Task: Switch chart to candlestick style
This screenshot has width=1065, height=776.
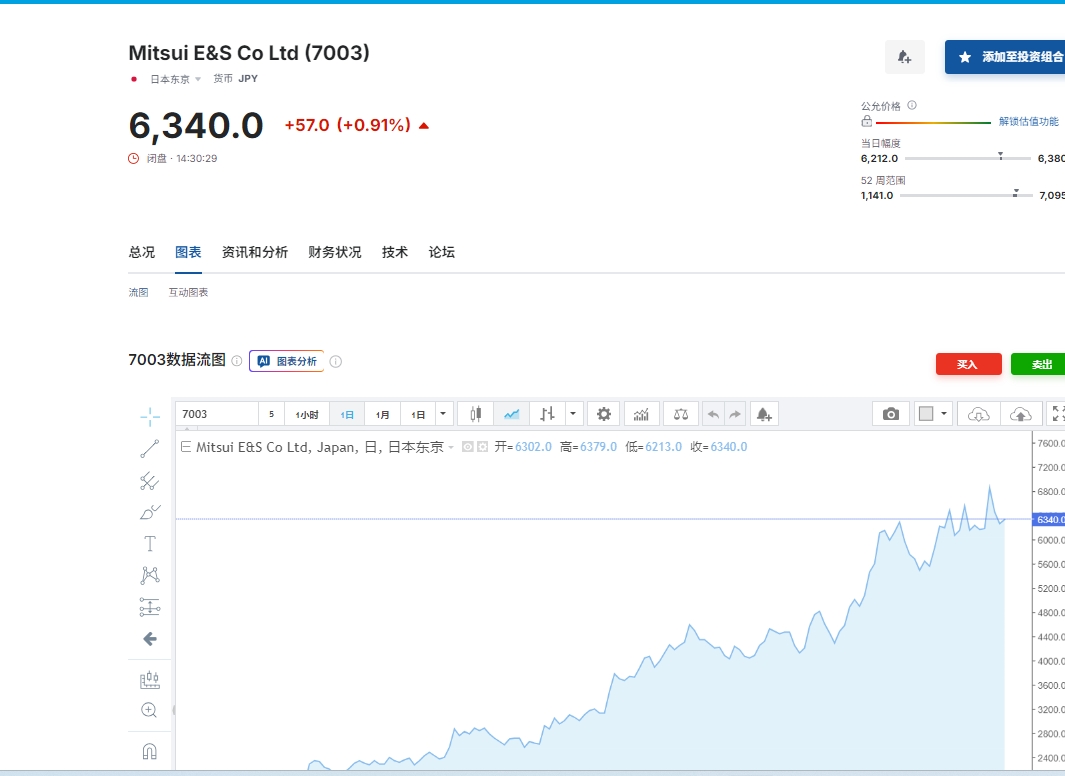Action: (x=475, y=414)
